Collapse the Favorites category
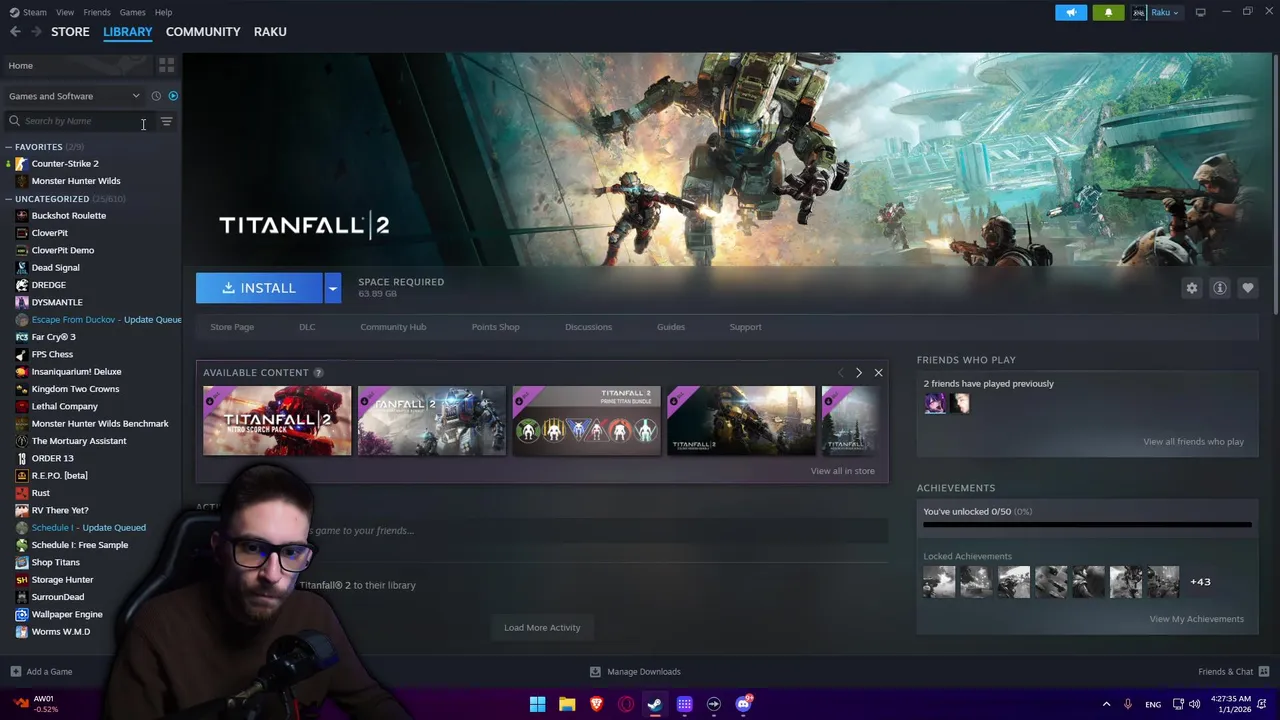This screenshot has width=1280, height=720. 8,147
